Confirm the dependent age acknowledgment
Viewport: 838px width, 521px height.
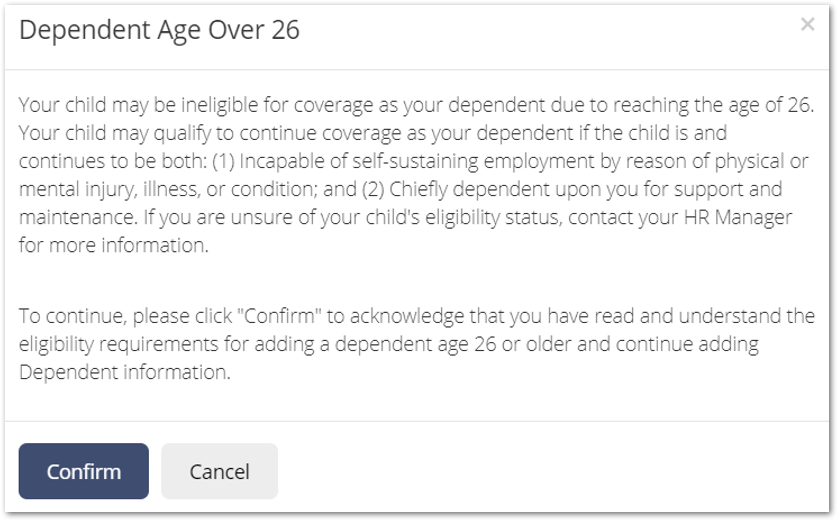coord(84,471)
